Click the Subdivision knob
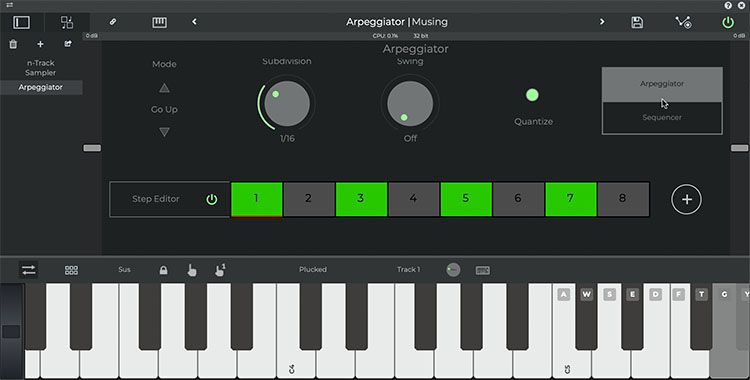Image resolution: width=750 pixels, height=380 pixels. [287, 104]
